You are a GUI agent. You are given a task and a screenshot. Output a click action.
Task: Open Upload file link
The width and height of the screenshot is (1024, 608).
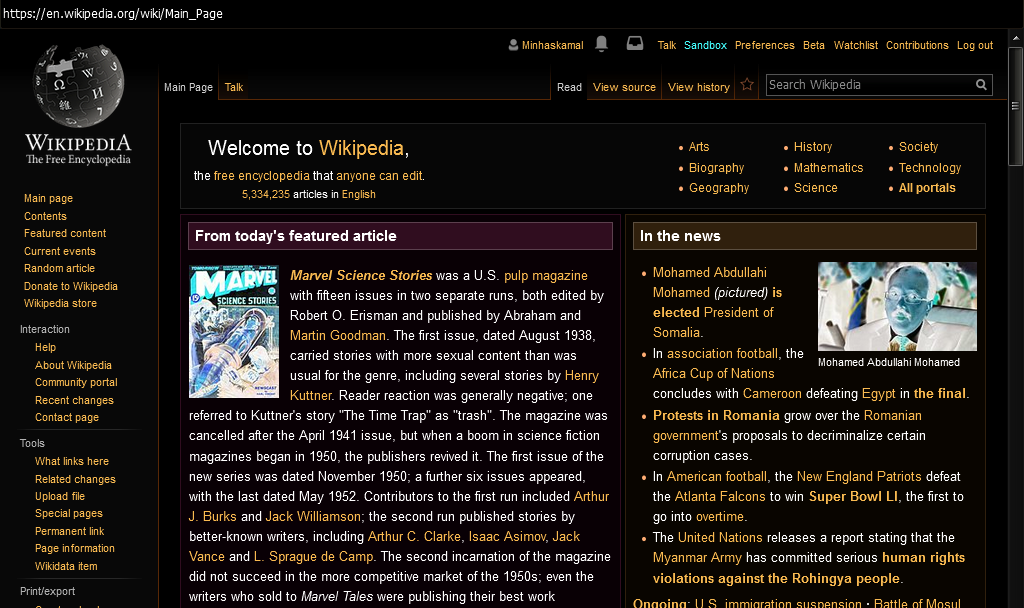(59, 496)
